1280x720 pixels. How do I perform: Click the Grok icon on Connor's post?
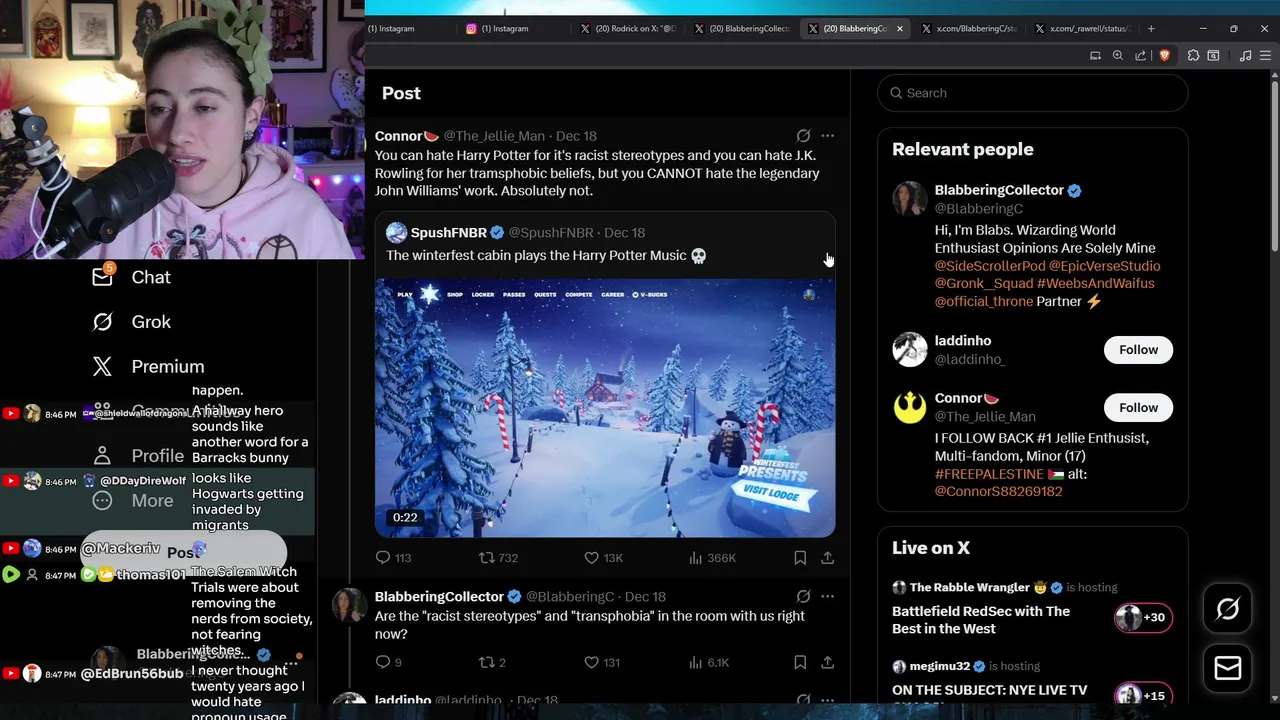(803, 136)
